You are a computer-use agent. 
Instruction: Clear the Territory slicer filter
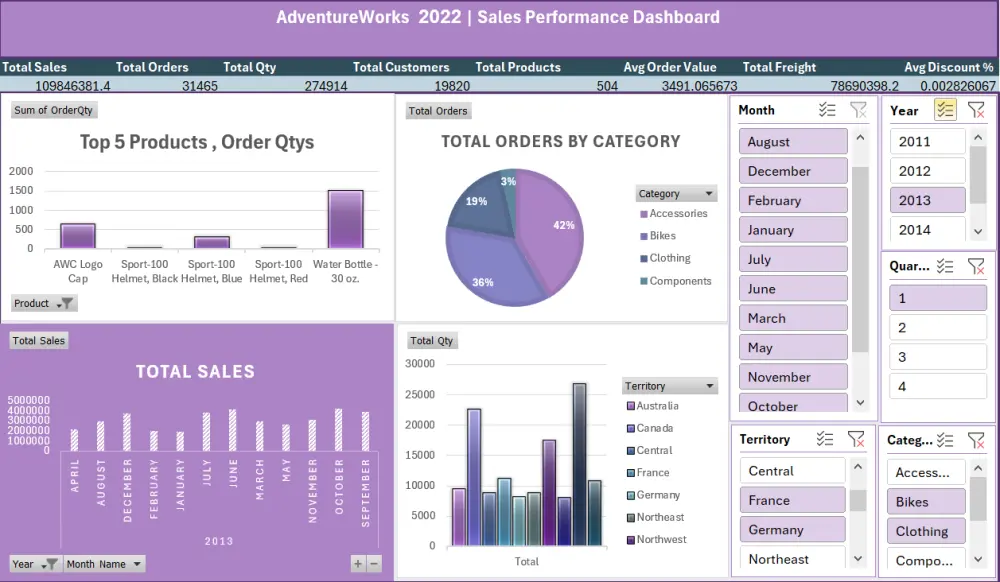click(x=856, y=439)
